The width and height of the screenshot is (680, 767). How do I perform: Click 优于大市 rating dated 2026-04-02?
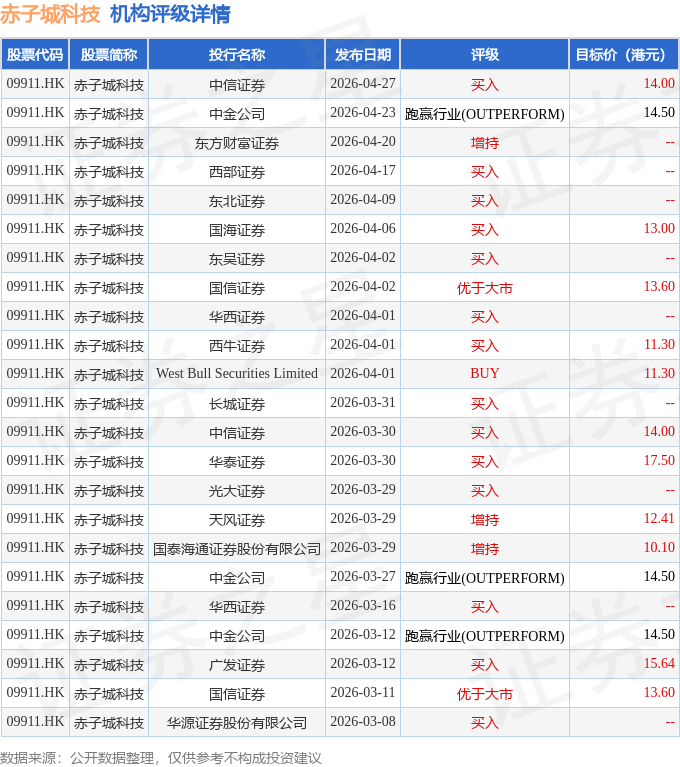tap(485, 288)
